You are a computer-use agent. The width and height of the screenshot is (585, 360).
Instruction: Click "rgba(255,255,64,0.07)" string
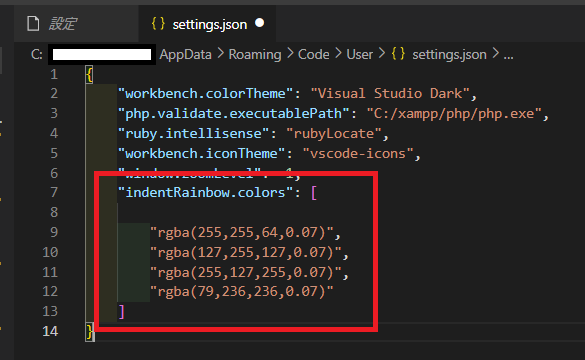242,232
